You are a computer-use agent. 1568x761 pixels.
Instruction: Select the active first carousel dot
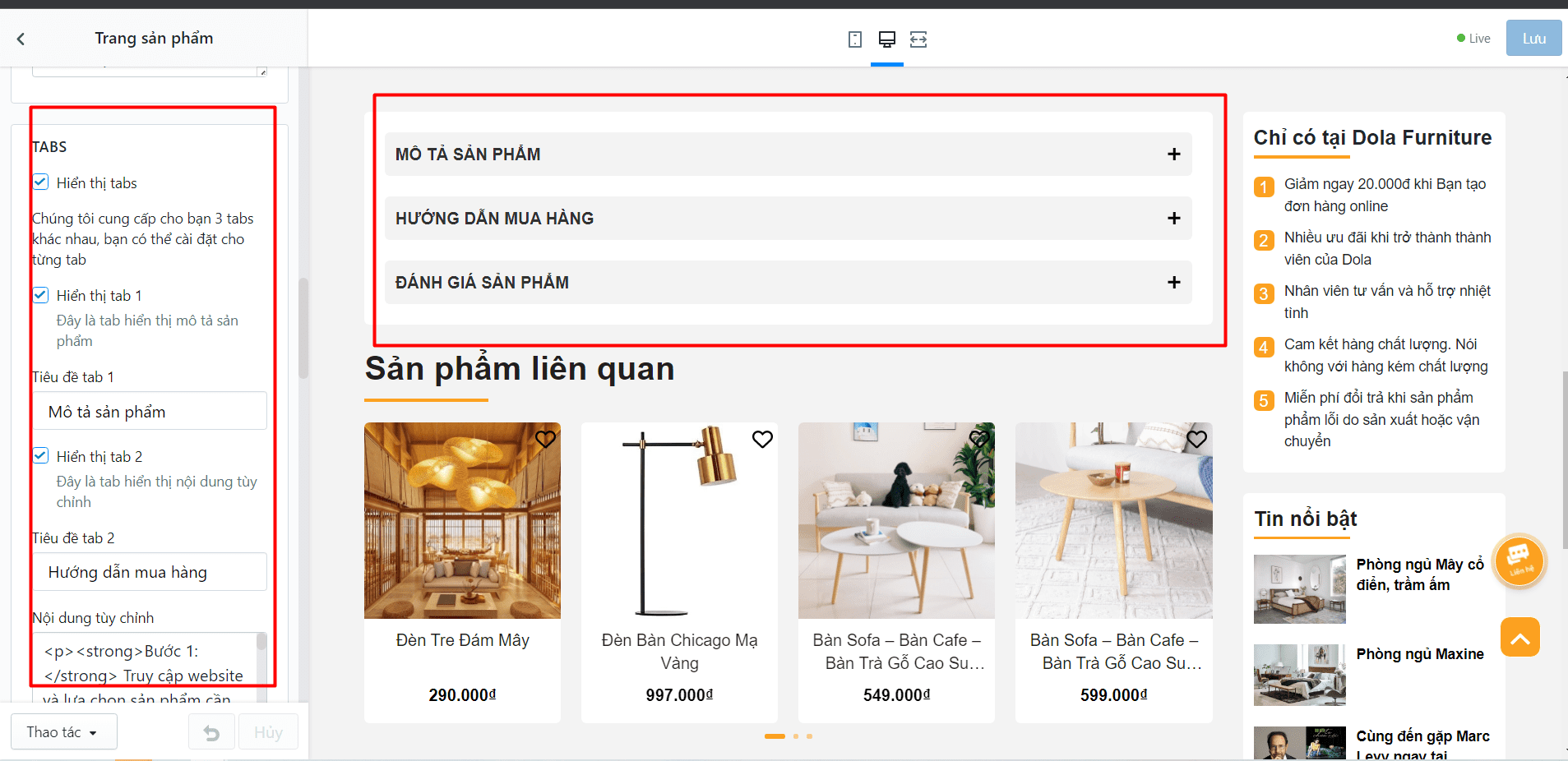click(775, 736)
